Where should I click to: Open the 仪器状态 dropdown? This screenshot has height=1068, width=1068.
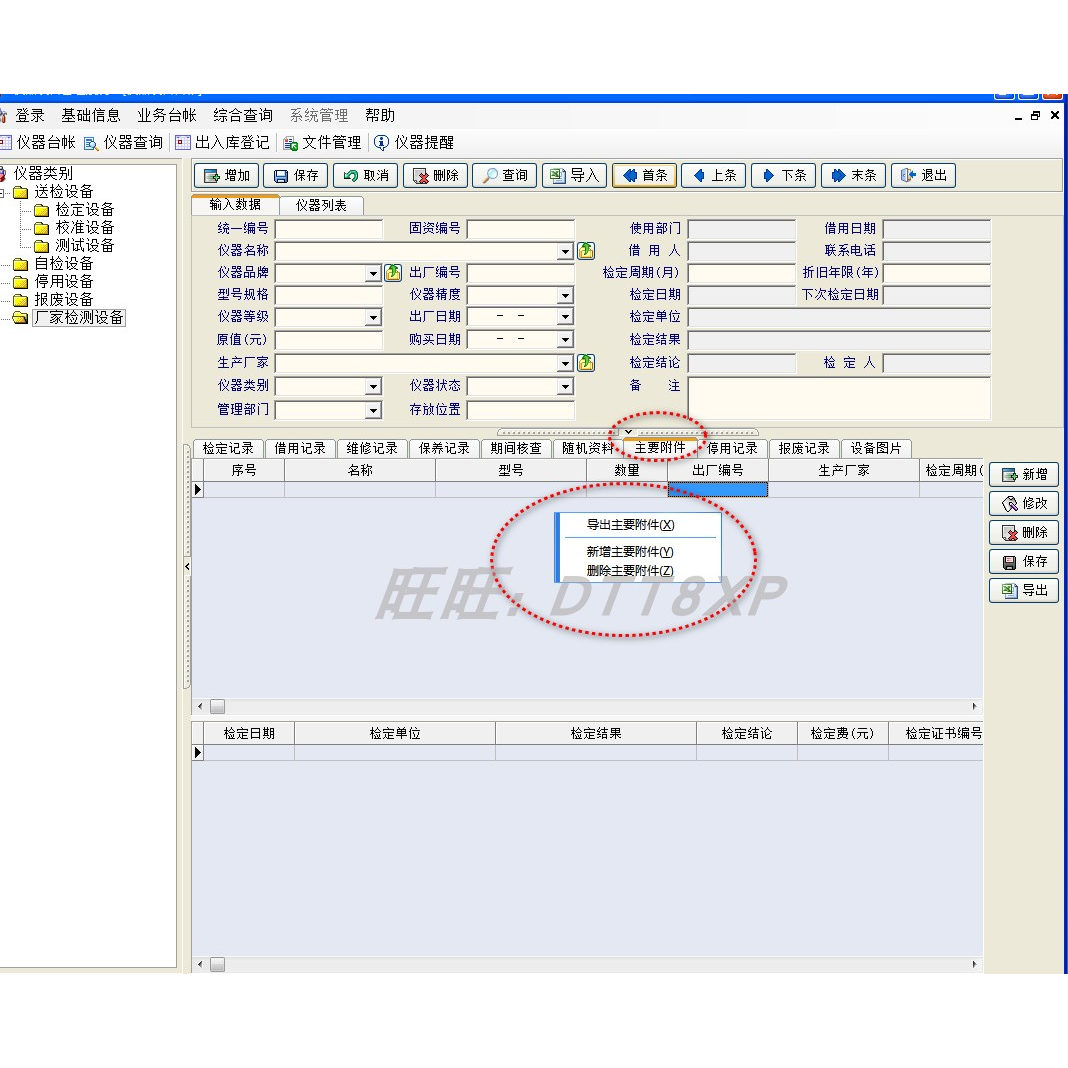point(565,387)
